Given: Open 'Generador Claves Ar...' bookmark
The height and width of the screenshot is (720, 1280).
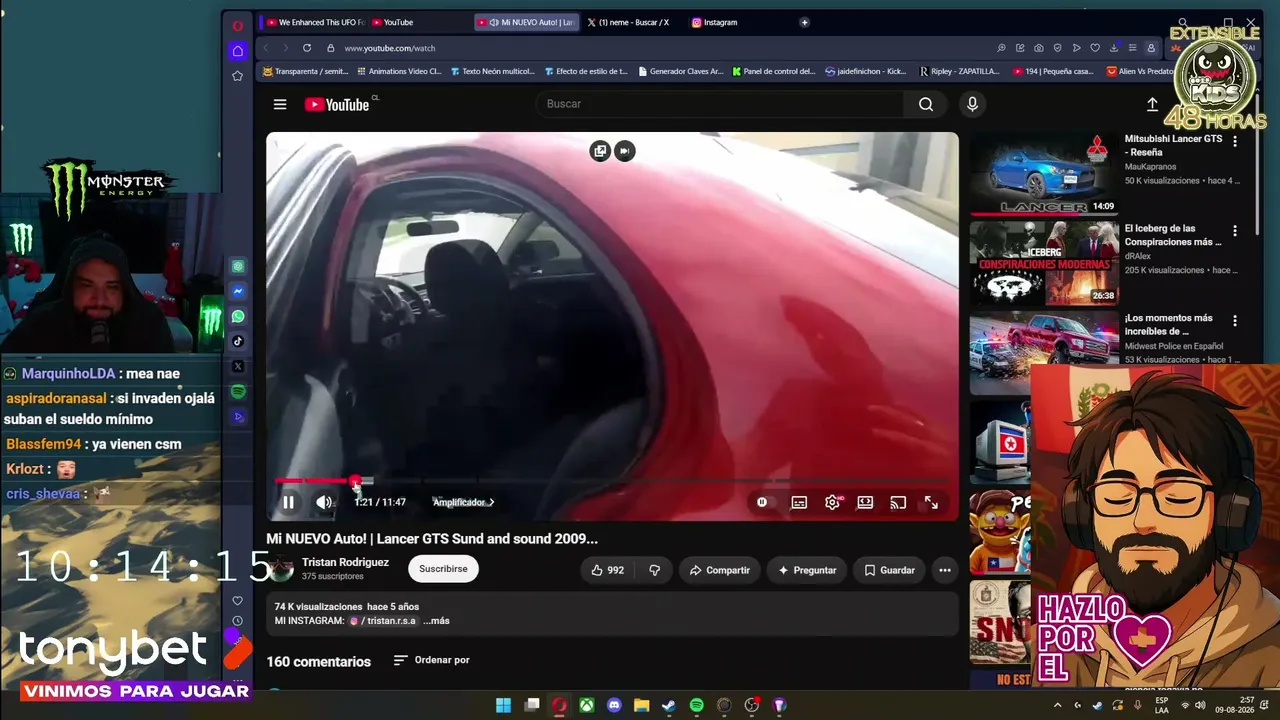Looking at the screenshot, I should tap(679, 72).
